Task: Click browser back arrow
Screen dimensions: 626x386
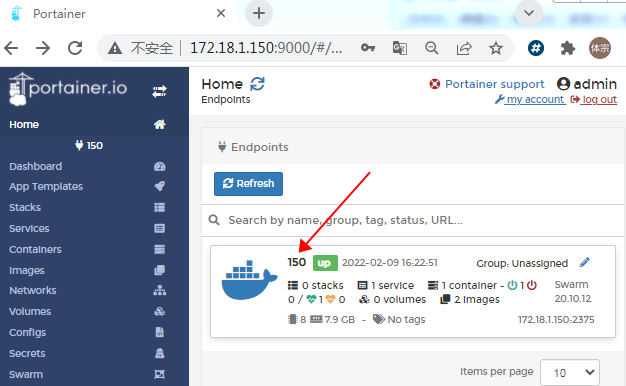Action: tap(11, 48)
